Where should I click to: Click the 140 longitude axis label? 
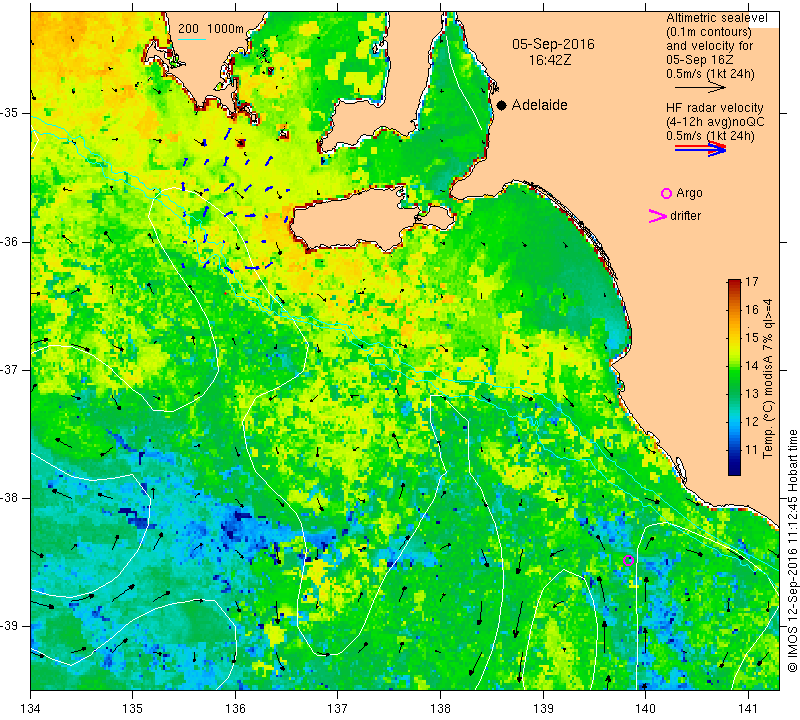coord(645,708)
